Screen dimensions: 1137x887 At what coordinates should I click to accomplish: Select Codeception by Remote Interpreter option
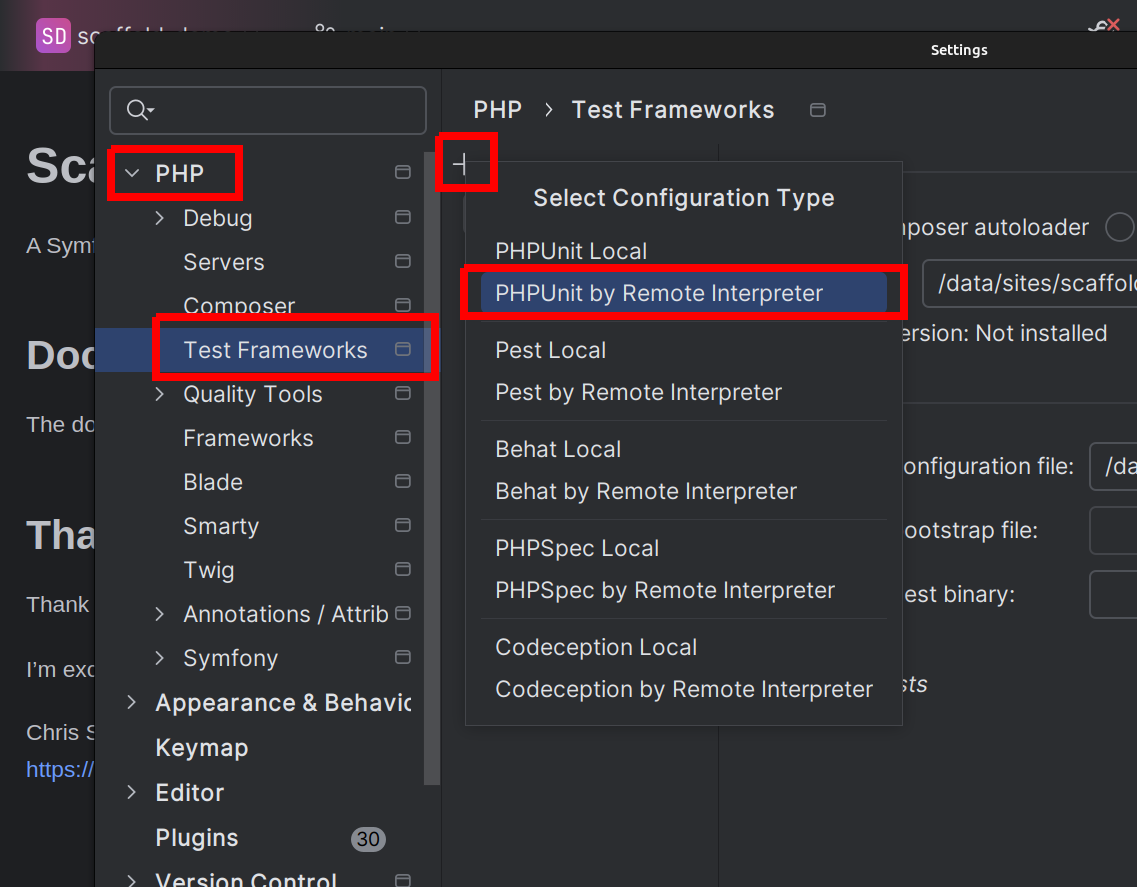tap(684, 689)
